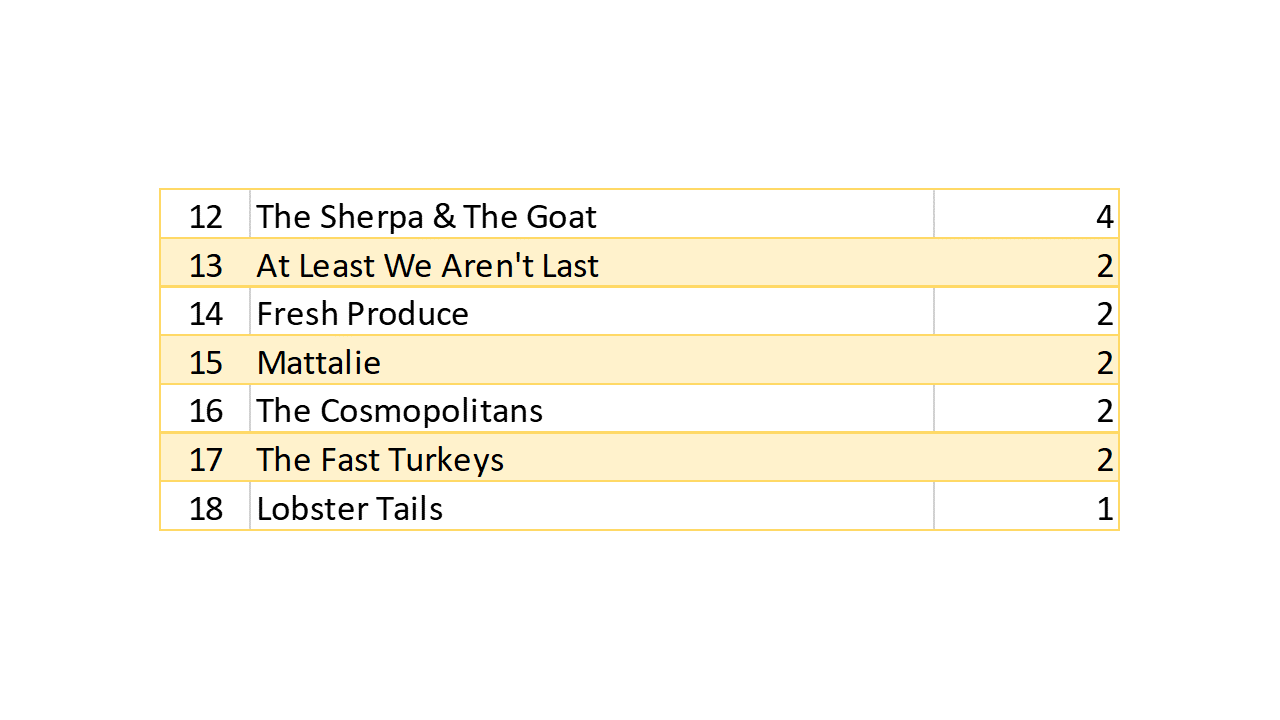Click rank number 15 cell
Screen dimensions: 1280x720
206,362
